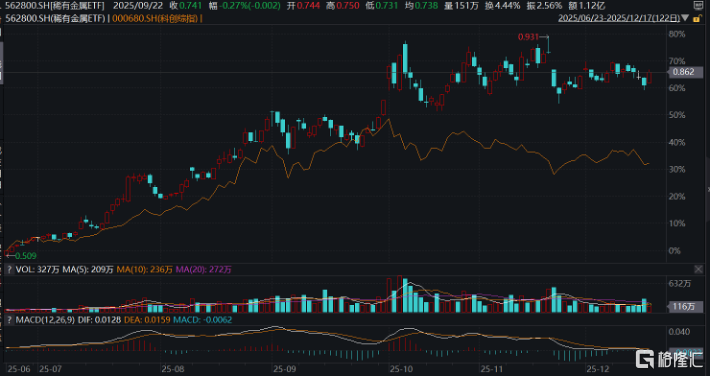
Task: Click the 30% y-axis label
Action: click(x=677, y=169)
